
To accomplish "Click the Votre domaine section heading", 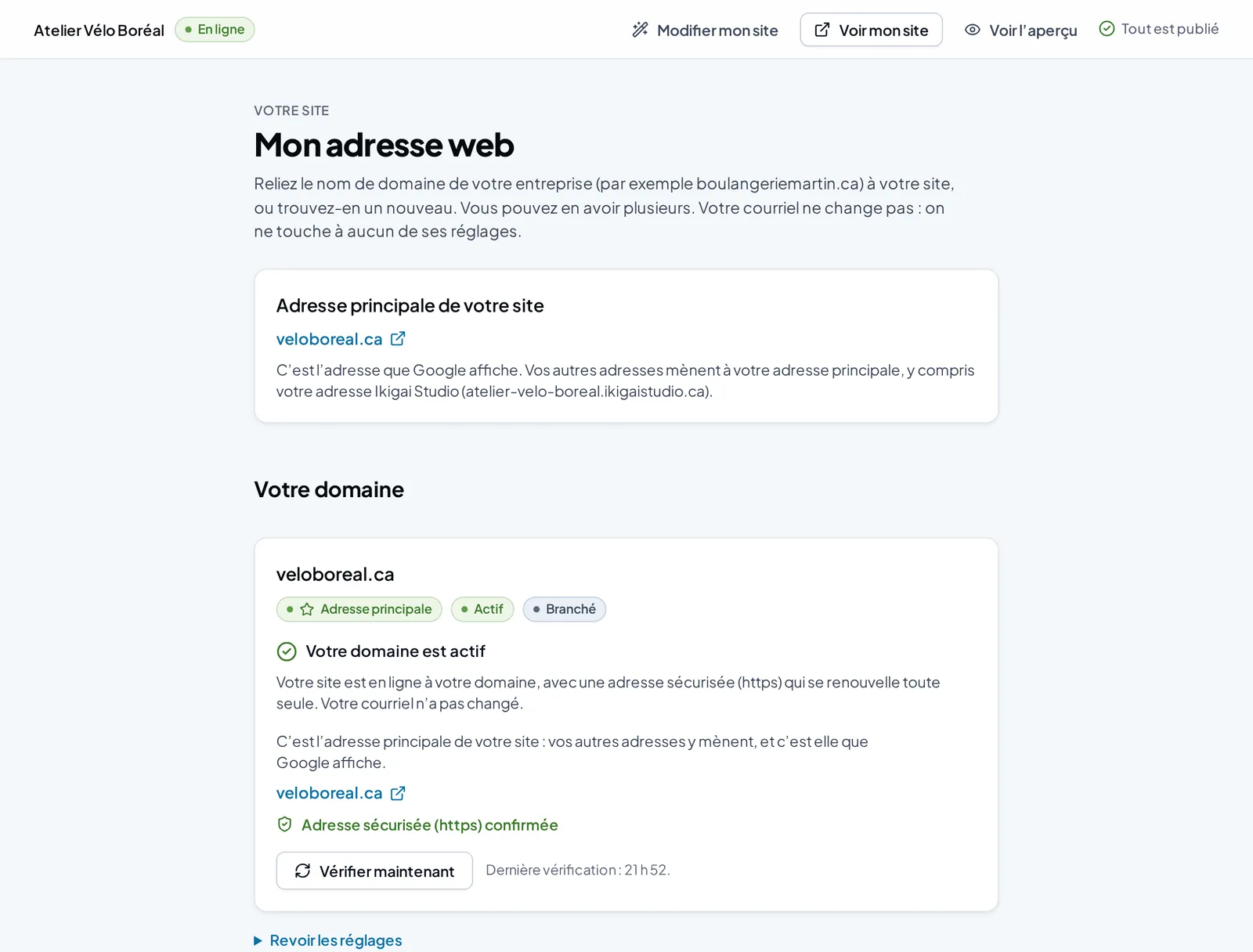I will tap(329, 489).
